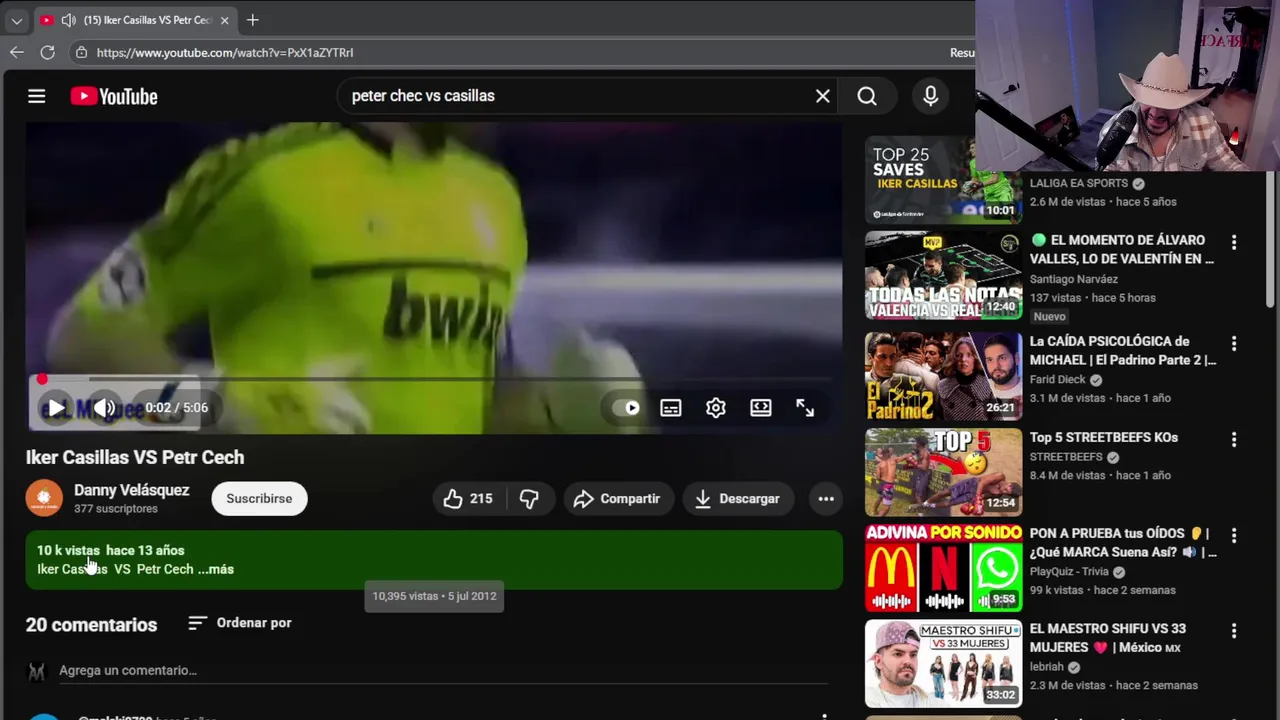Open the YouTube hamburger guide menu
This screenshot has height=720, width=1280.
[37, 96]
